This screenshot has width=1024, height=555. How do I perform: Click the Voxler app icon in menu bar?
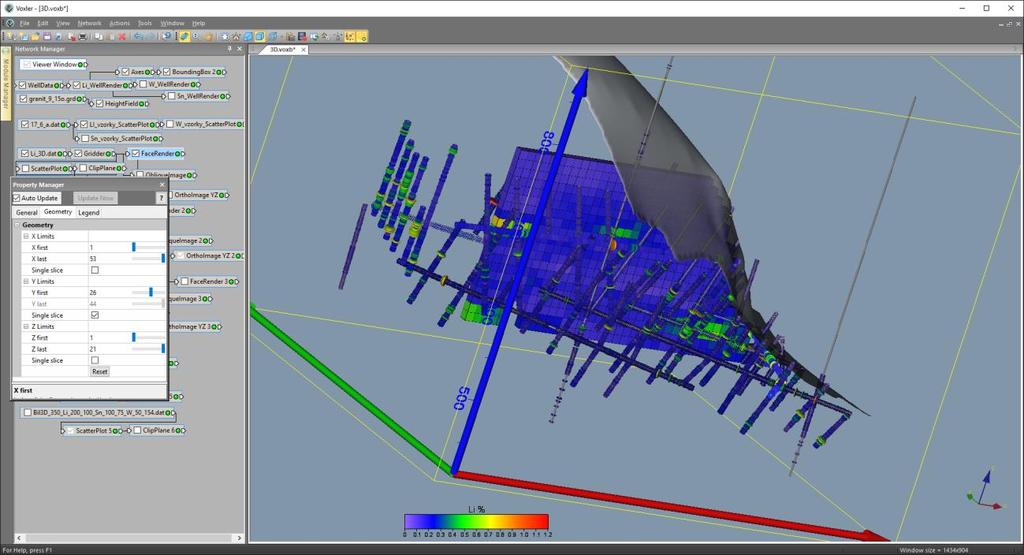(x=9, y=23)
